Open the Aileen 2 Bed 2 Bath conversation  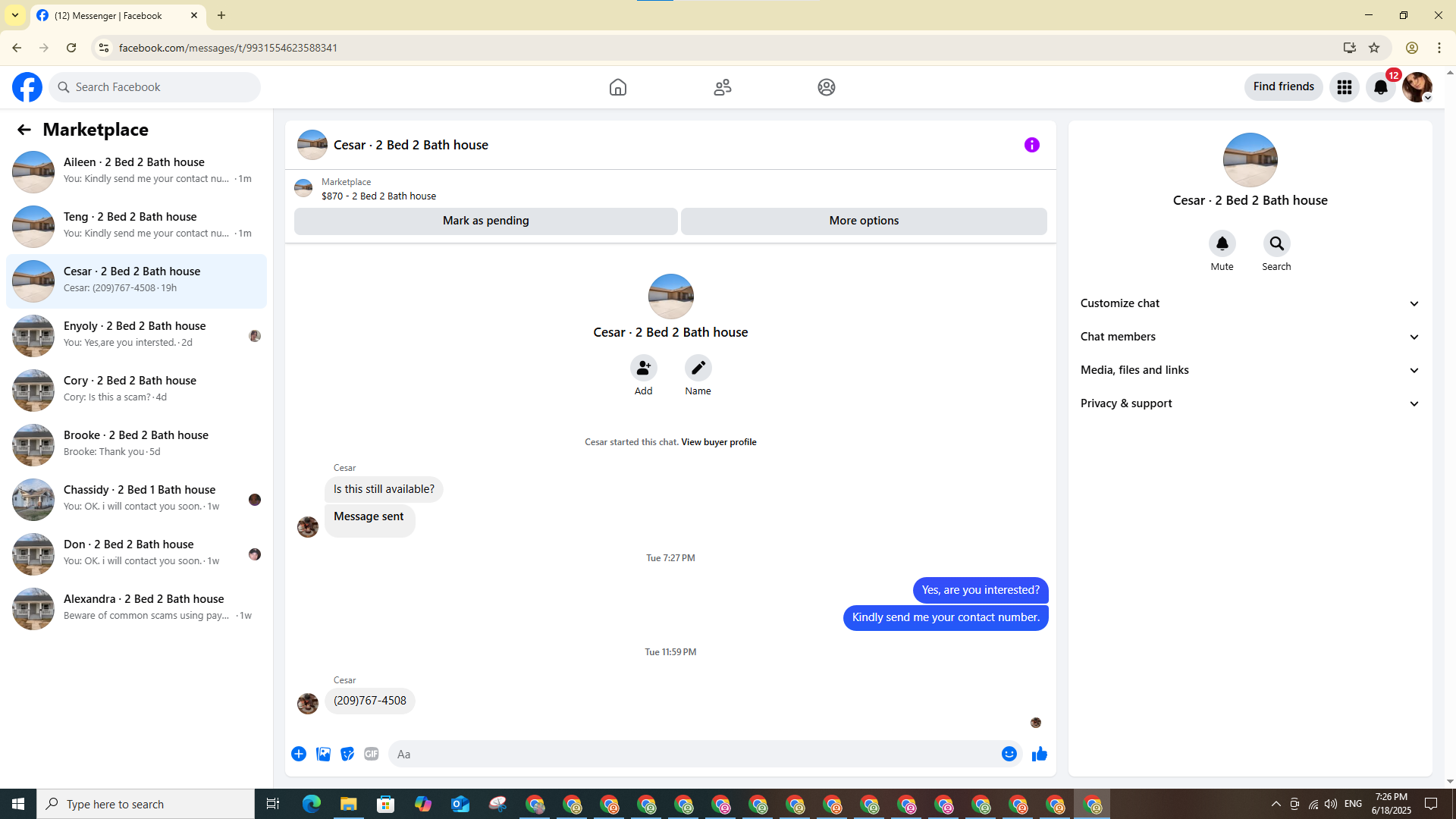[136, 171]
